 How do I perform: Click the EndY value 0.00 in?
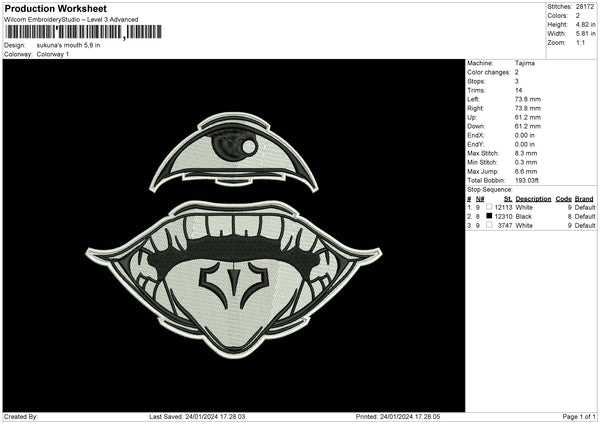(525, 144)
